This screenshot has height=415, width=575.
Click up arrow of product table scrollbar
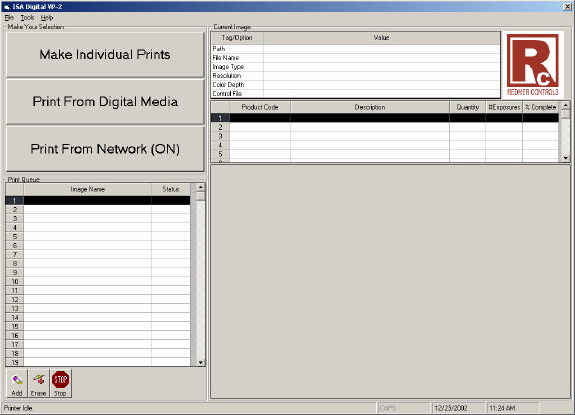(x=566, y=106)
